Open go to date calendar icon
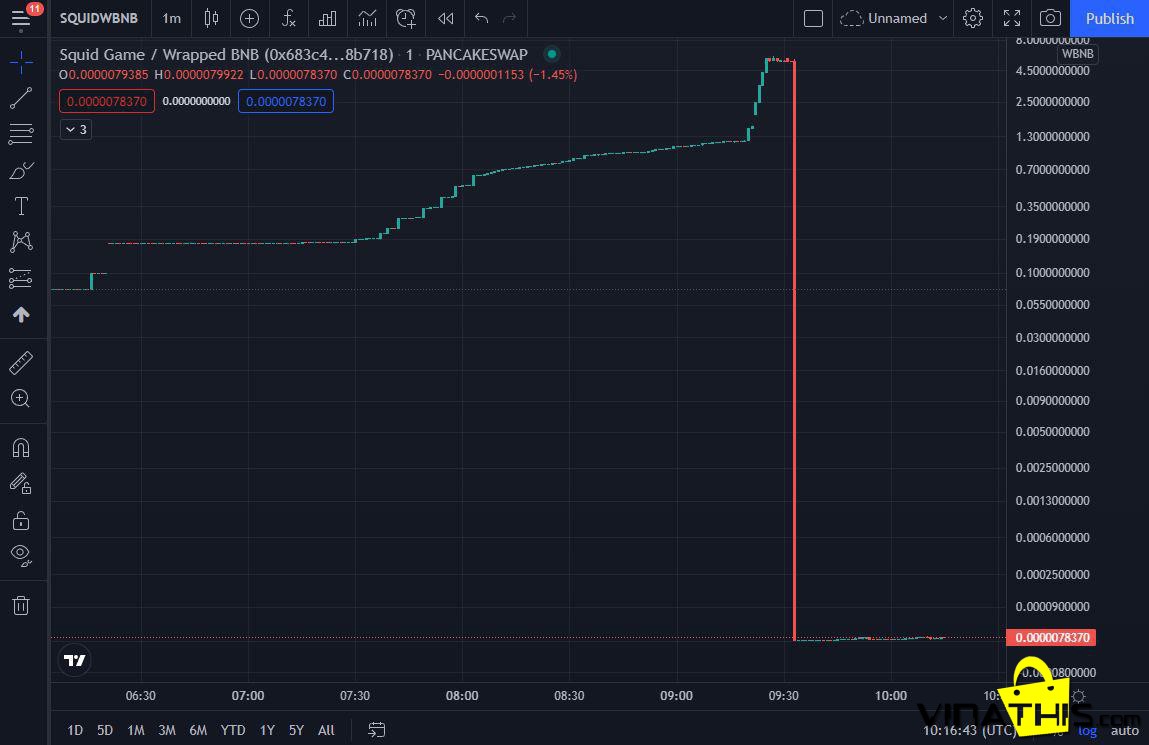 pyautogui.click(x=377, y=730)
